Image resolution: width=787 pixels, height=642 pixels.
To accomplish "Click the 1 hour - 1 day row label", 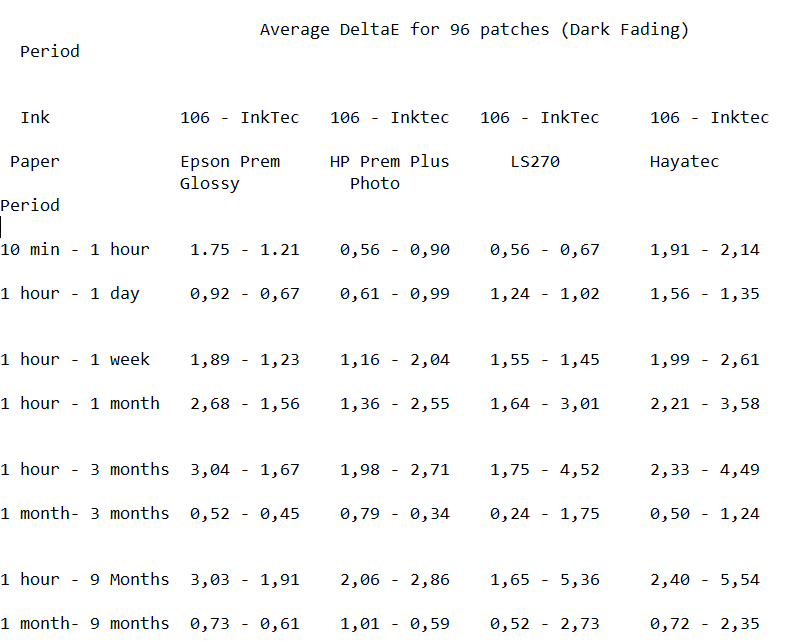I will click(x=70, y=293).
